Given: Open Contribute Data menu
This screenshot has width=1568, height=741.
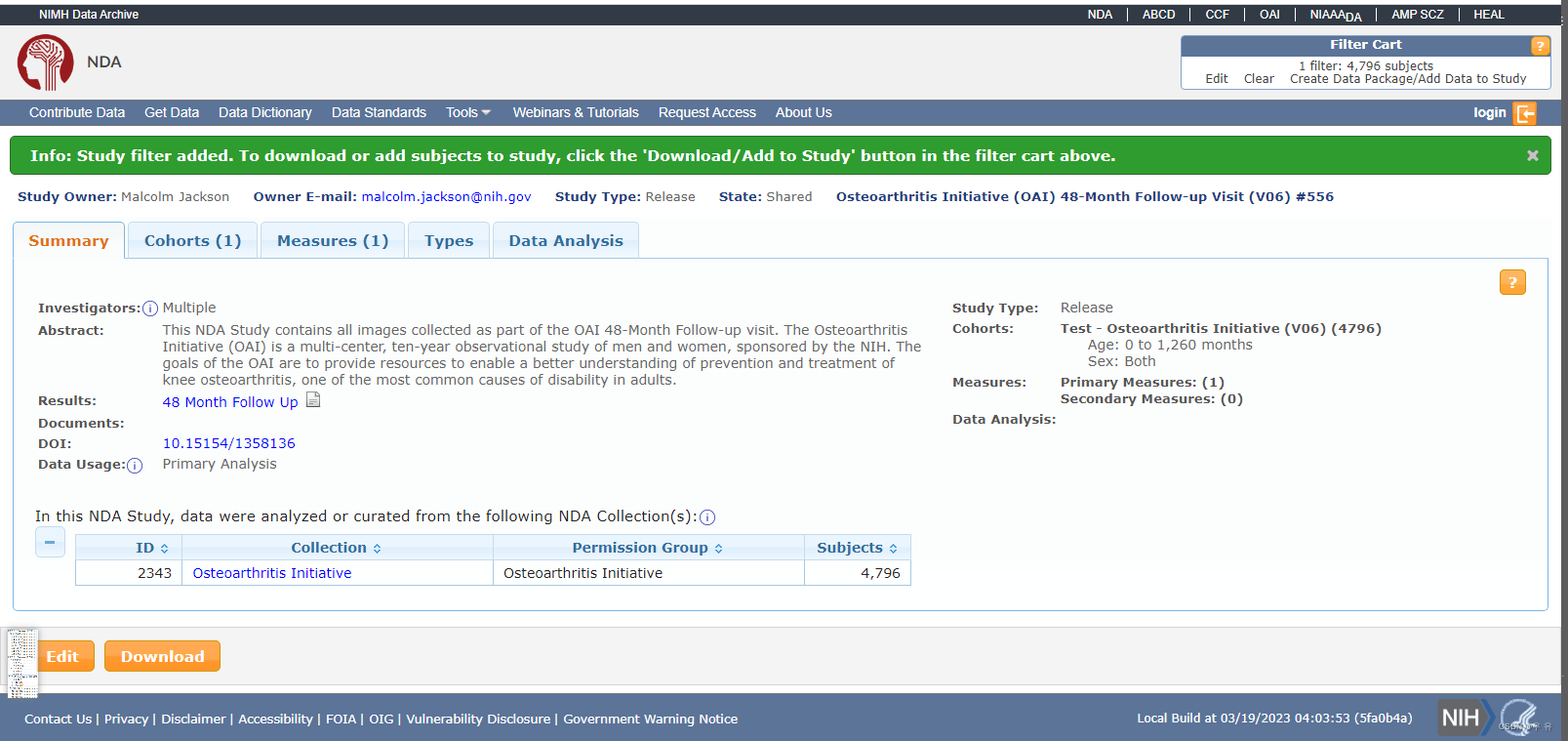Looking at the screenshot, I should pyautogui.click(x=77, y=112).
